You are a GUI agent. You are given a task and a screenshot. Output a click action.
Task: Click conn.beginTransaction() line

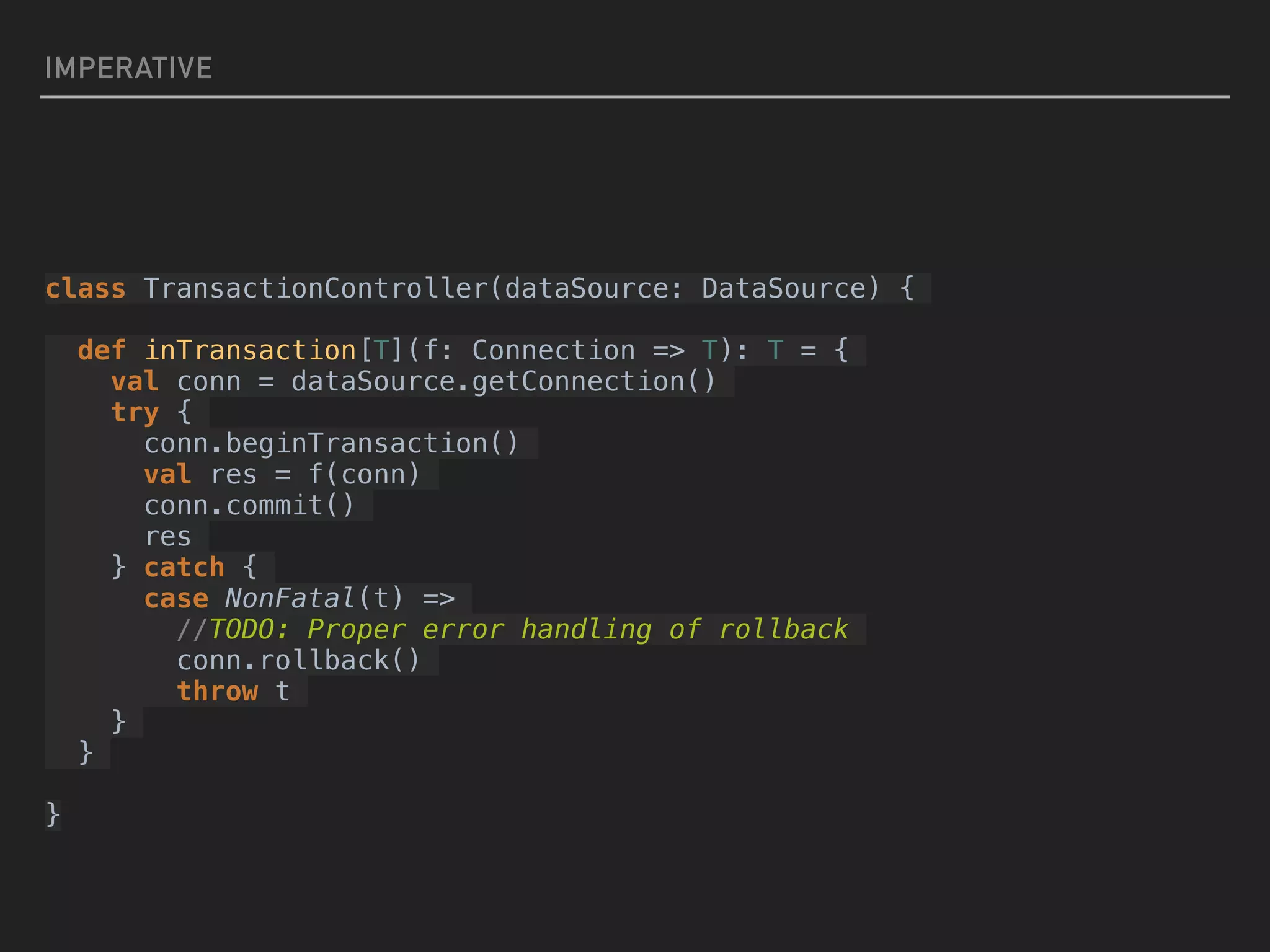332,443
